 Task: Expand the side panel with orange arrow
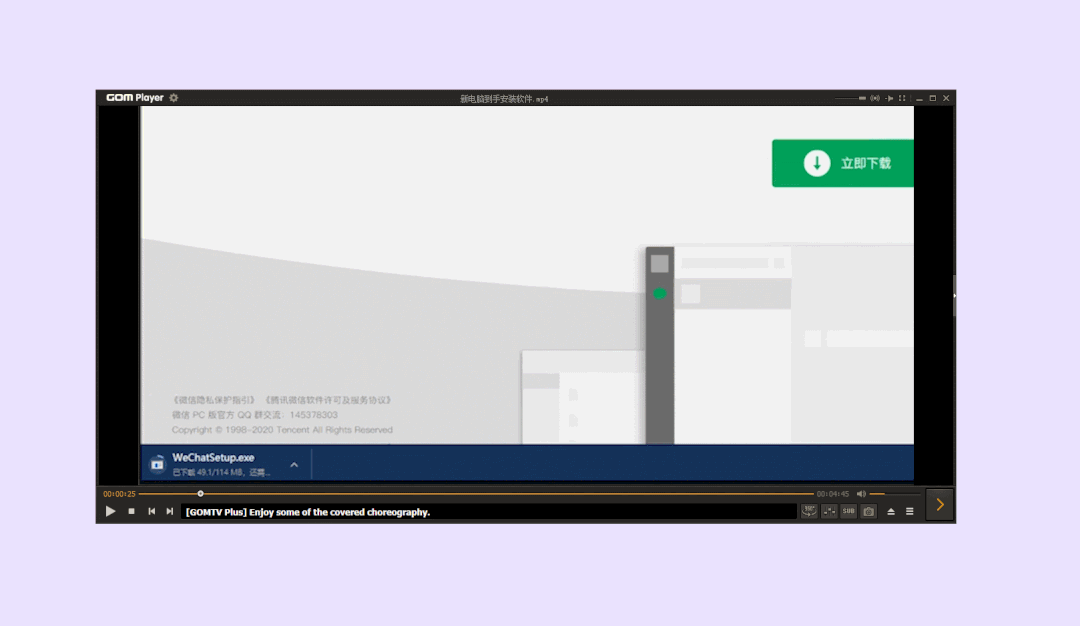click(x=939, y=505)
